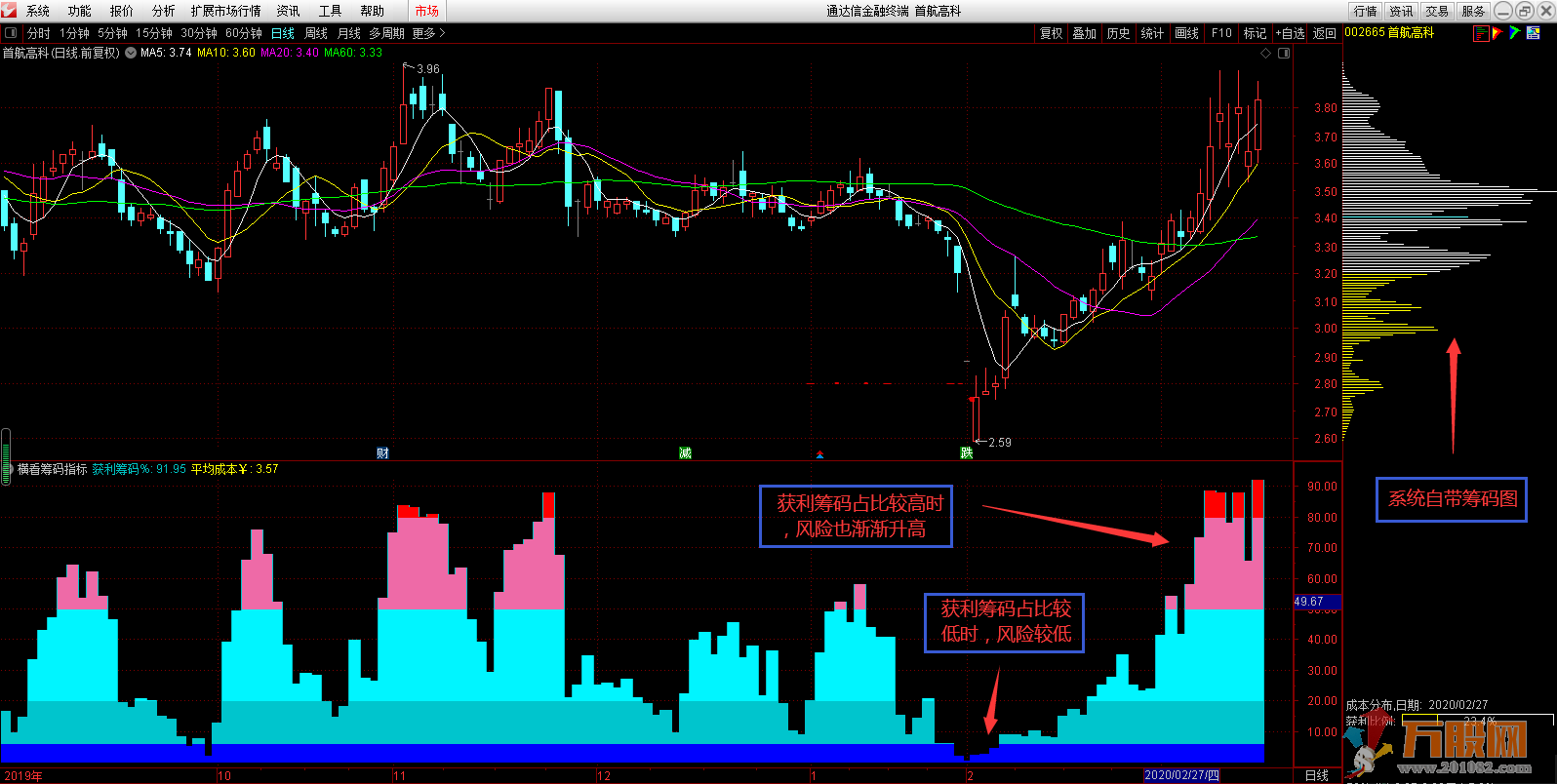Click the 日线 label at bottom right
Image resolution: width=1557 pixels, height=784 pixels.
(1317, 775)
